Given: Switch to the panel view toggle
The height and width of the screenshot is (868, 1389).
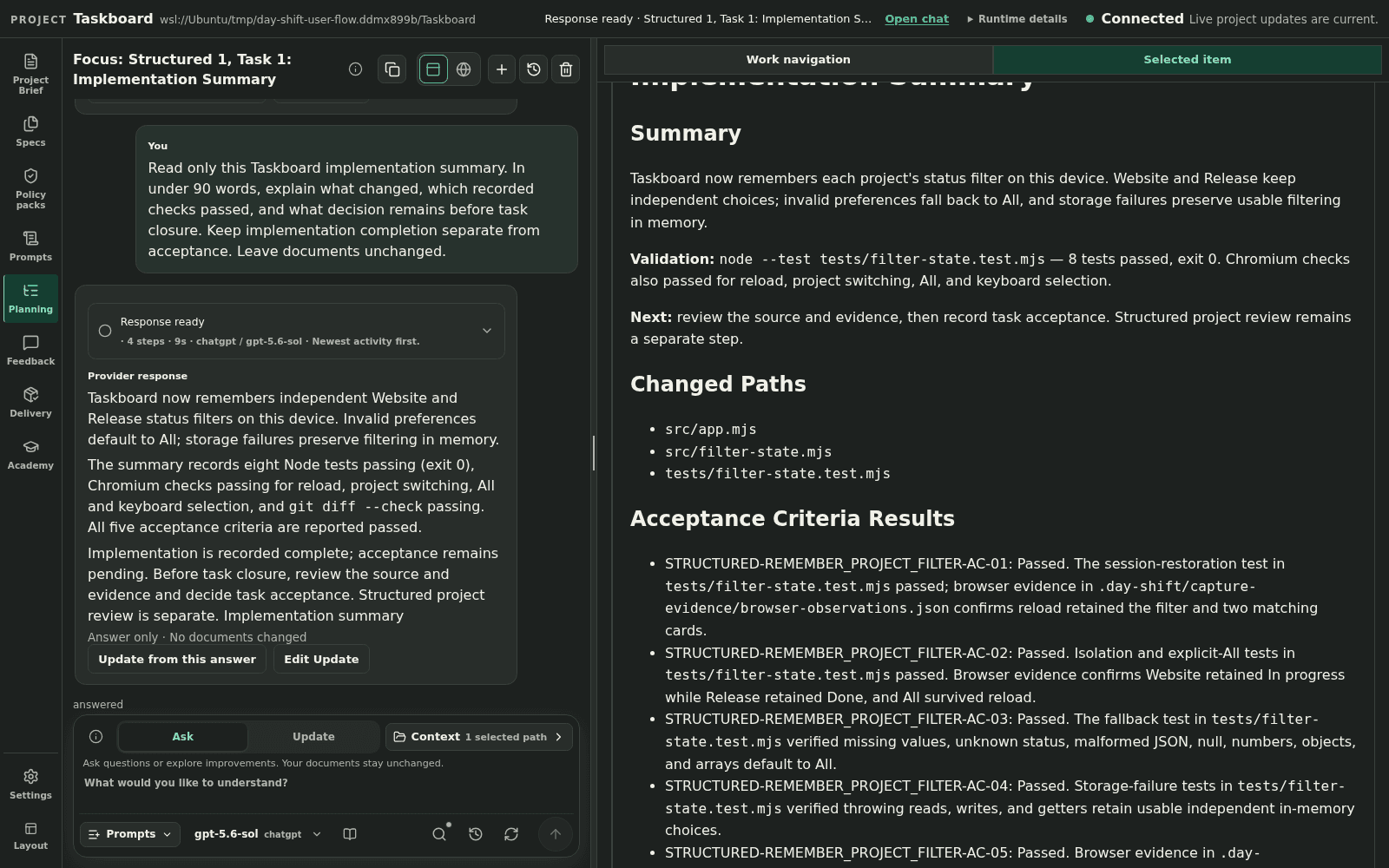Looking at the screenshot, I should 433,69.
